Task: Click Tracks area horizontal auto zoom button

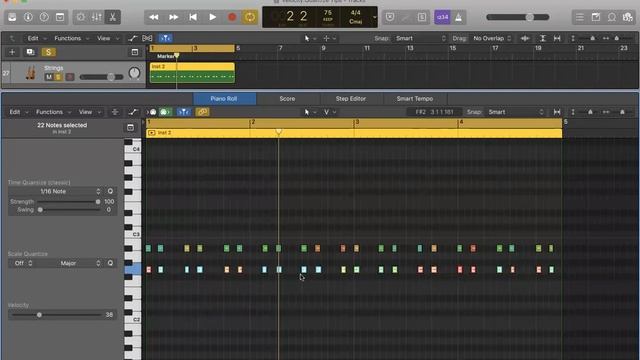Action: [557, 38]
